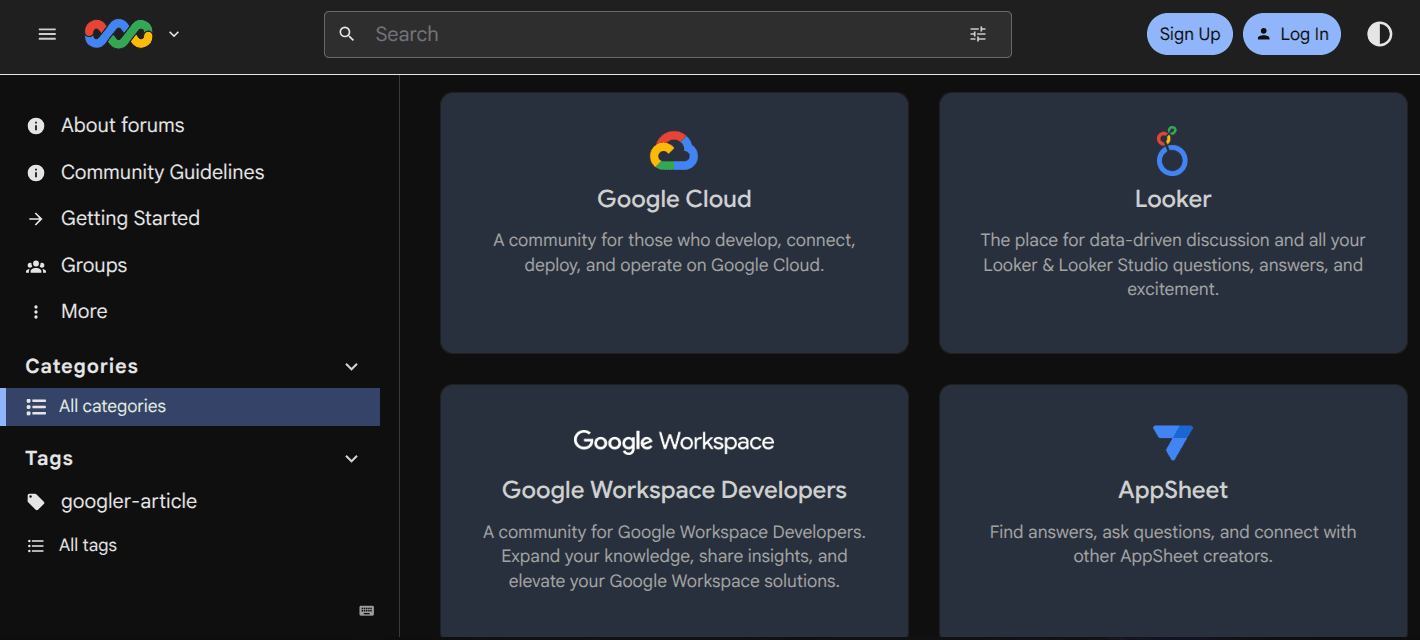Open the hamburger sidebar menu
The height and width of the screenshot is (640, 1420).
tap(47, 34)
